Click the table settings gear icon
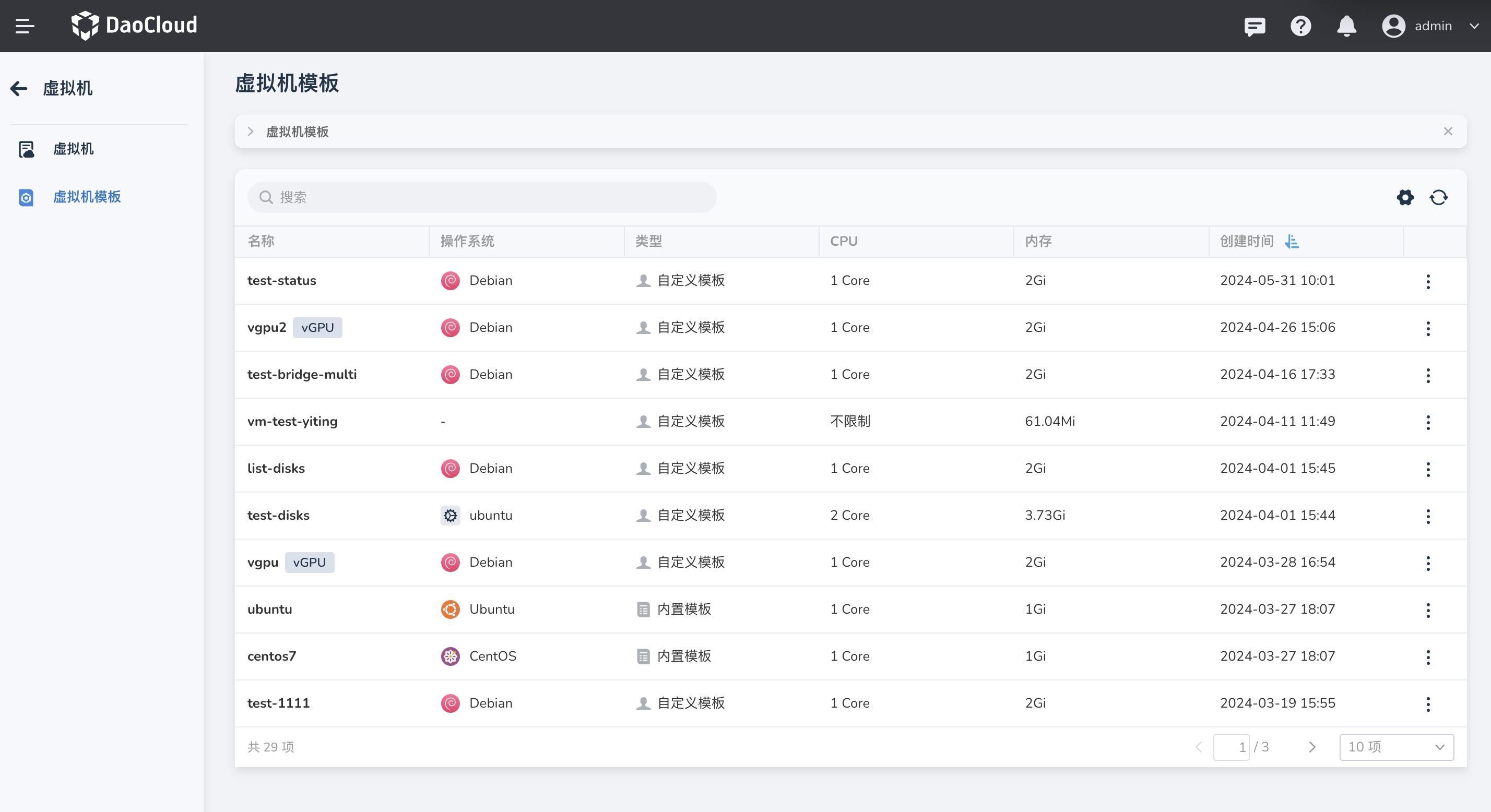Screen dimensions: 1491x812 coord(1405,197)
